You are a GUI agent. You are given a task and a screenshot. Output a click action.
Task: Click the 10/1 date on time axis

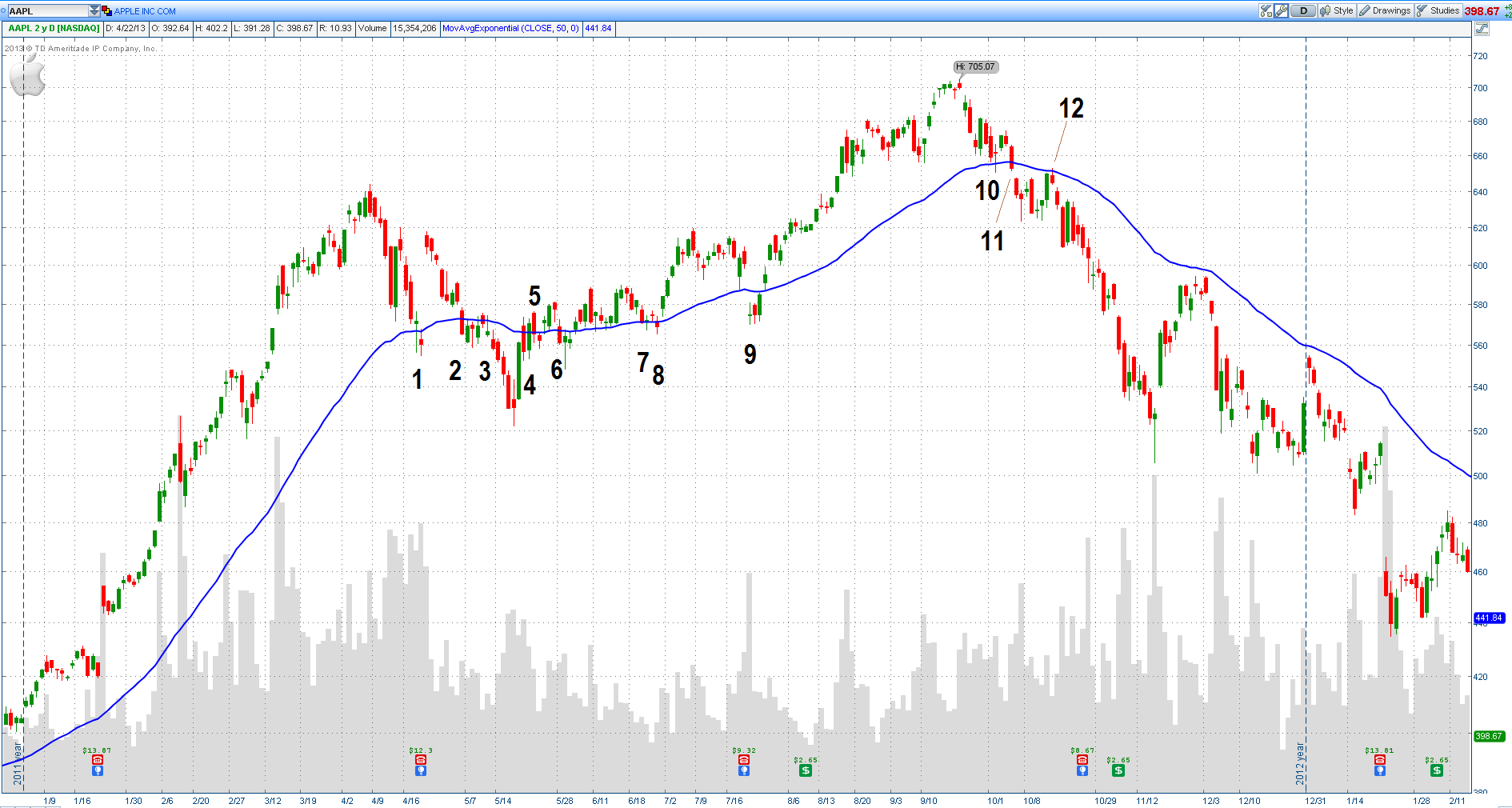point(995,801)
